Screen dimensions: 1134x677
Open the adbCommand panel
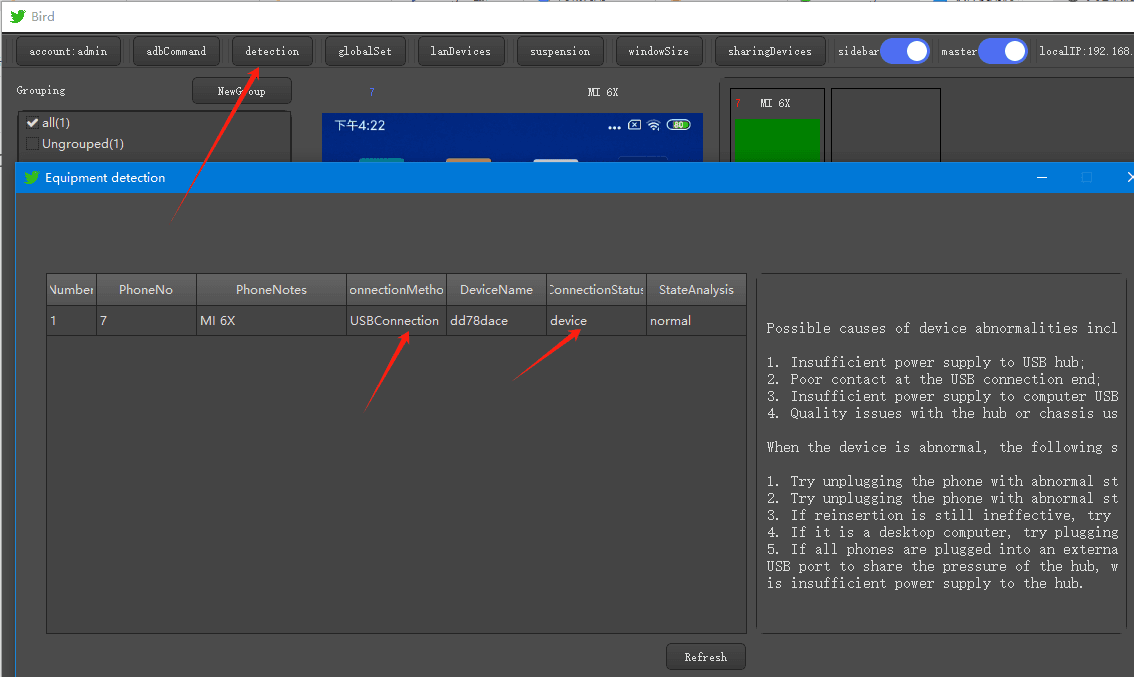[x=176, y=51]
